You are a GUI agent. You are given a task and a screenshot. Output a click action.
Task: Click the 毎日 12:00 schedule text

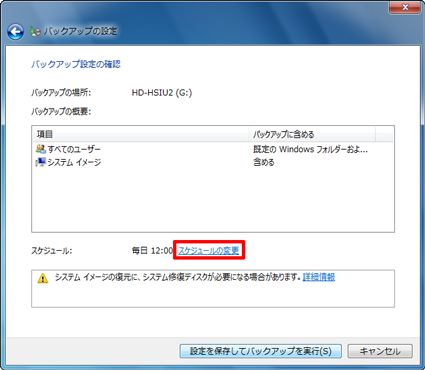click(x=152, y=250)
